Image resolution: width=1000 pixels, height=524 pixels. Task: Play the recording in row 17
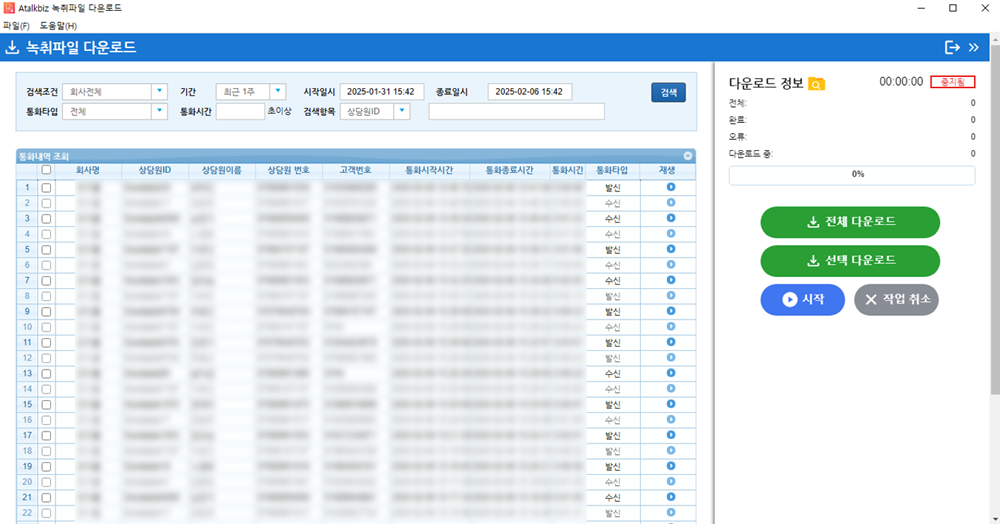point(671,435)
